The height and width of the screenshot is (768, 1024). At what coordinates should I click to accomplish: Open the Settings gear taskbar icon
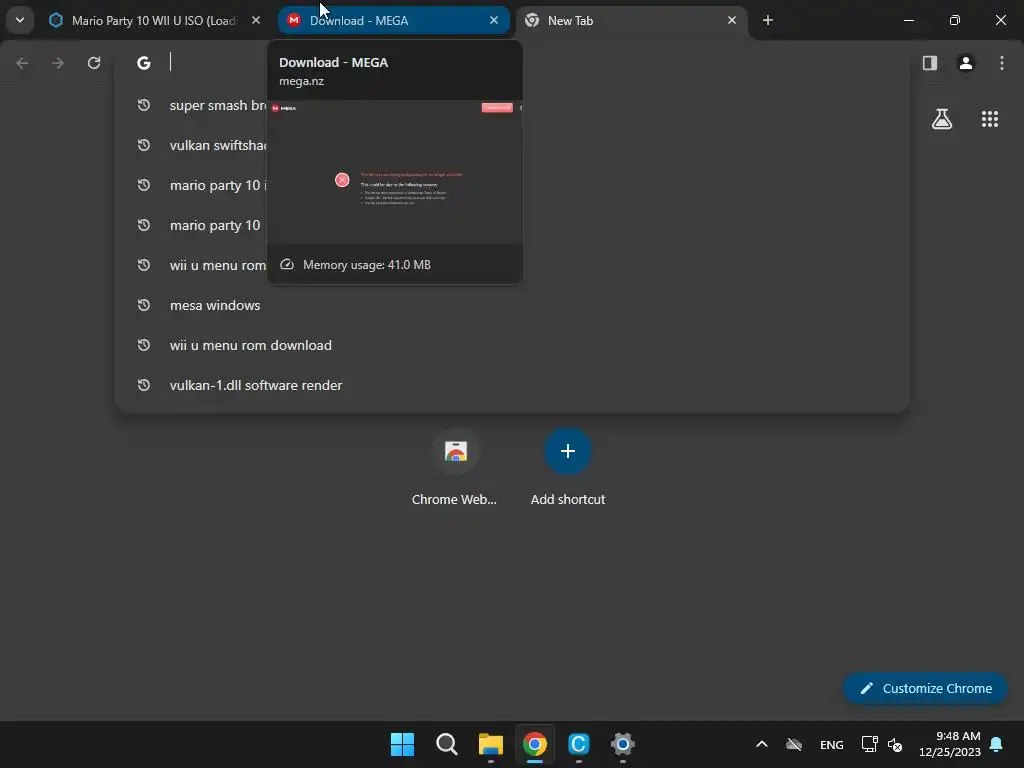[x=622, y=744]
